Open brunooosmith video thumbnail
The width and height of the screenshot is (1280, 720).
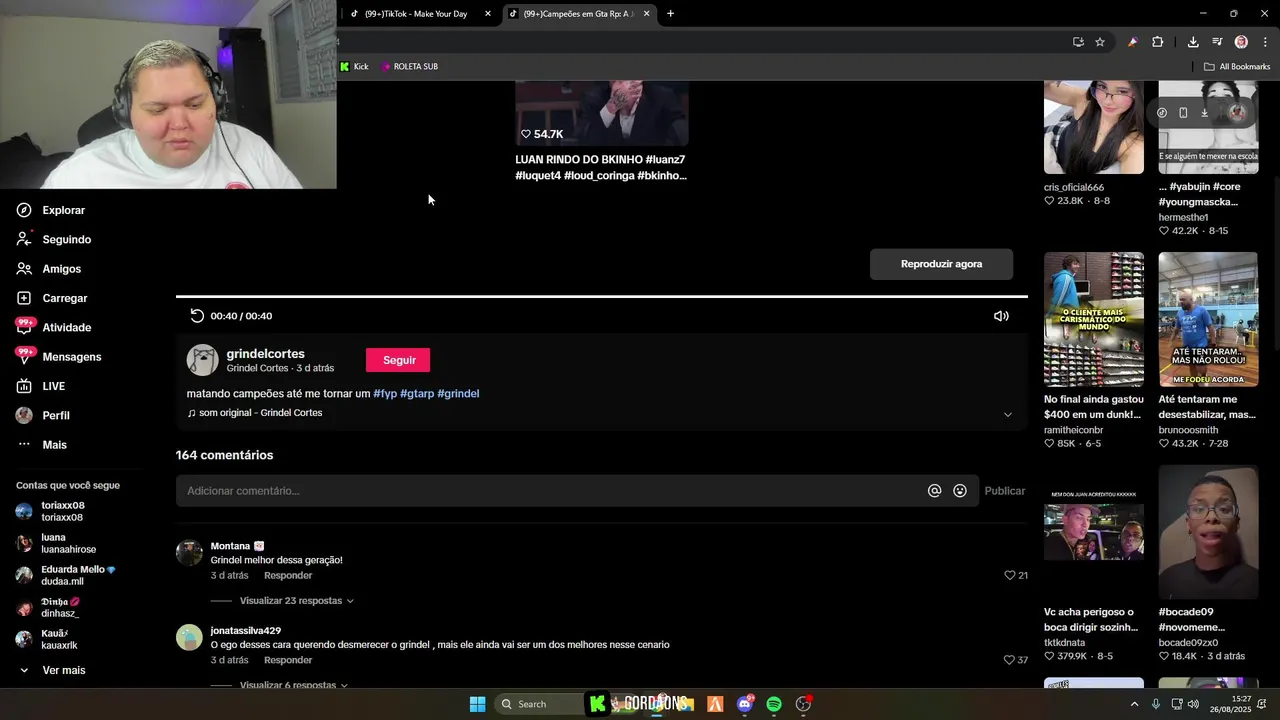pos(1208,319)
